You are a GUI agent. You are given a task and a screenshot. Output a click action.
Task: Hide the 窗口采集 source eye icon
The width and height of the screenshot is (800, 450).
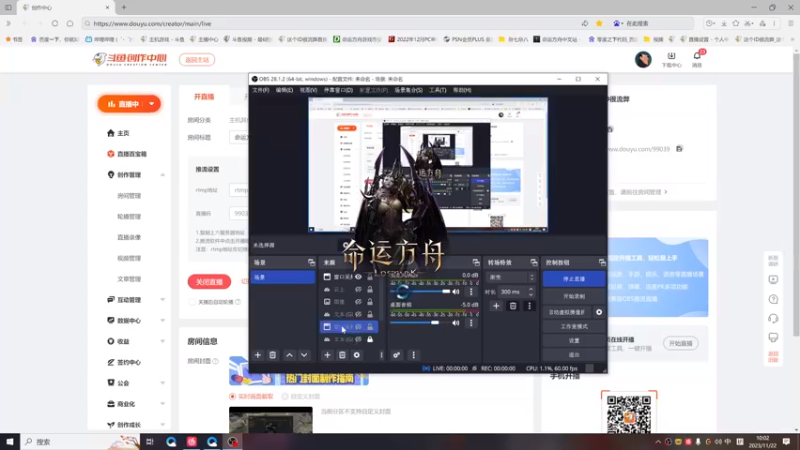click(x=358, y=277)
